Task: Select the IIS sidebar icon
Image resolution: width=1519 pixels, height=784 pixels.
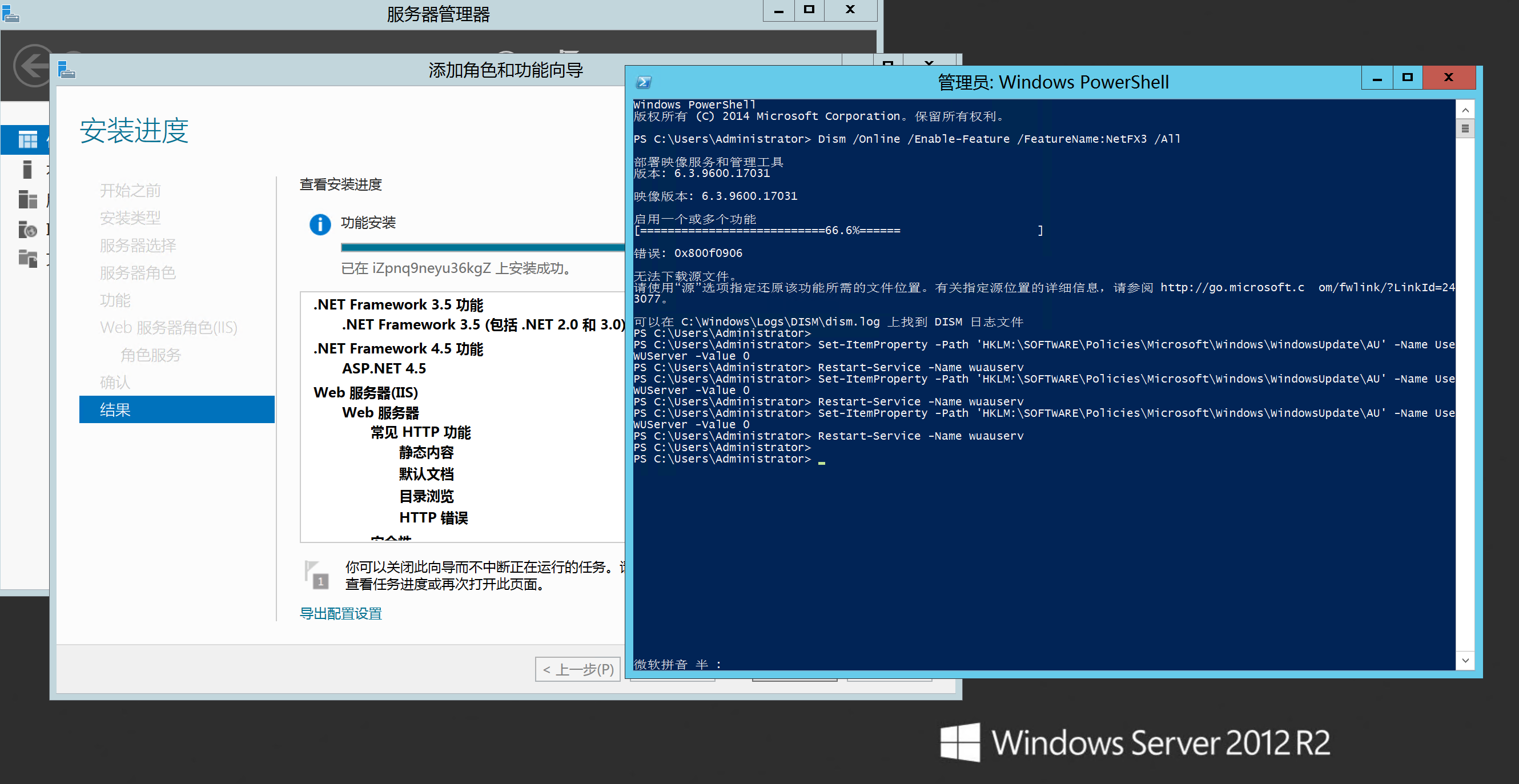Action: pos(27,230)
